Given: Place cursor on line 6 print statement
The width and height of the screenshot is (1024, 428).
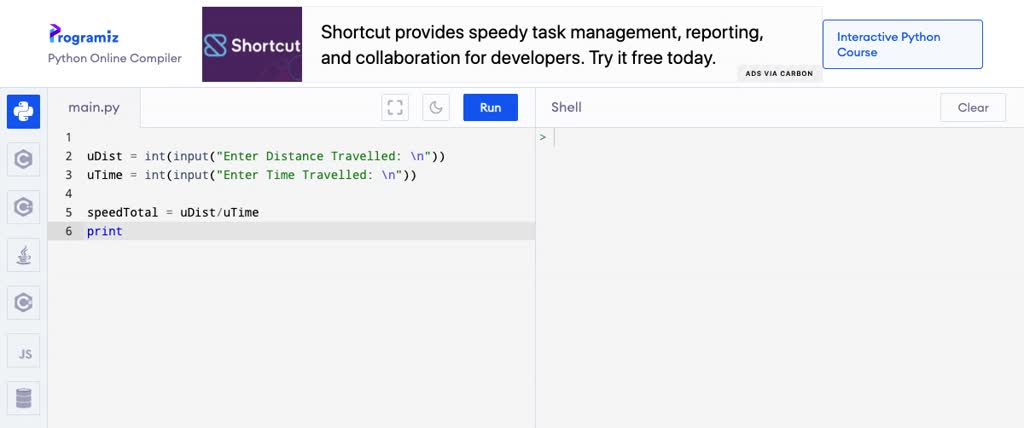Looking at the screenshot, I should coord(104,231).
